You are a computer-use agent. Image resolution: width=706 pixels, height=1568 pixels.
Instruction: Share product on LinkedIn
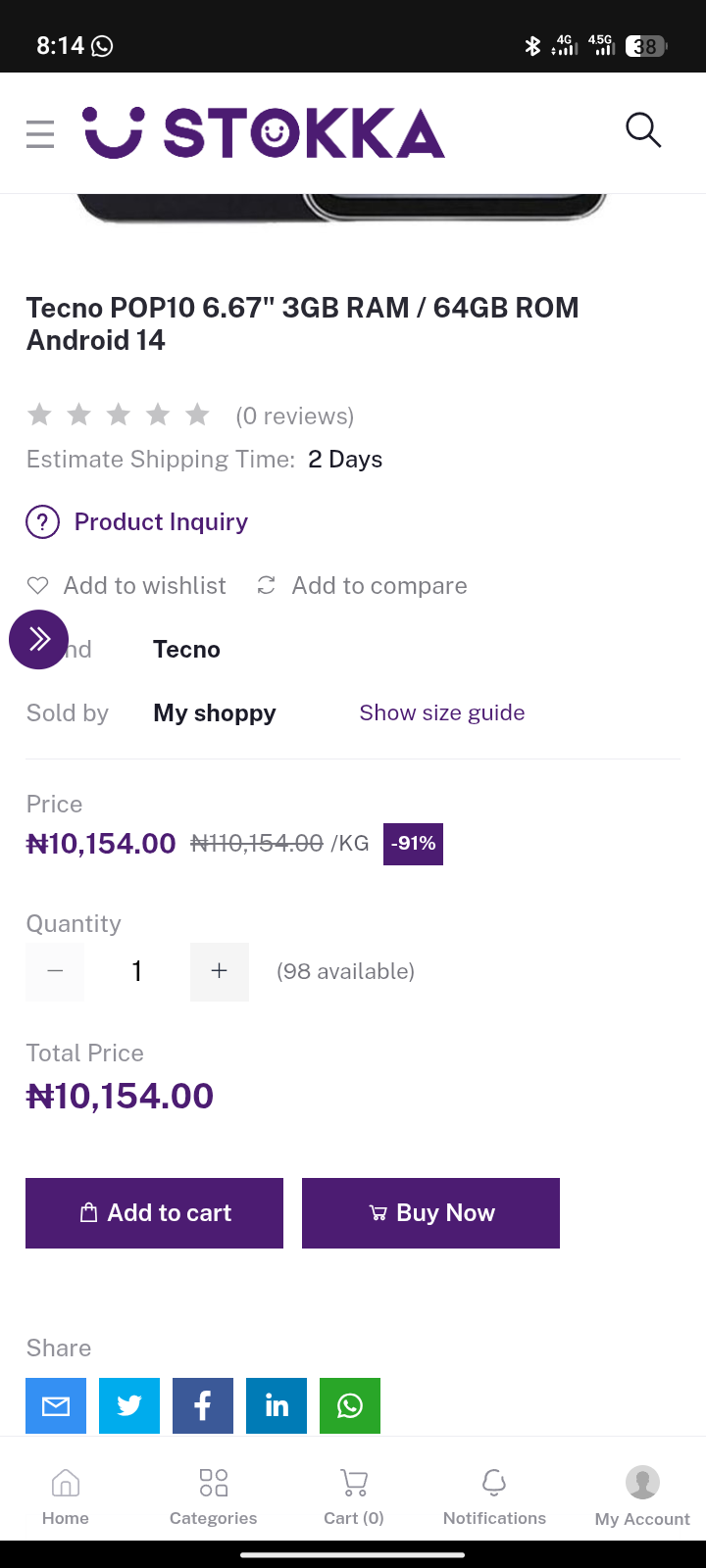pos(277,1405)
